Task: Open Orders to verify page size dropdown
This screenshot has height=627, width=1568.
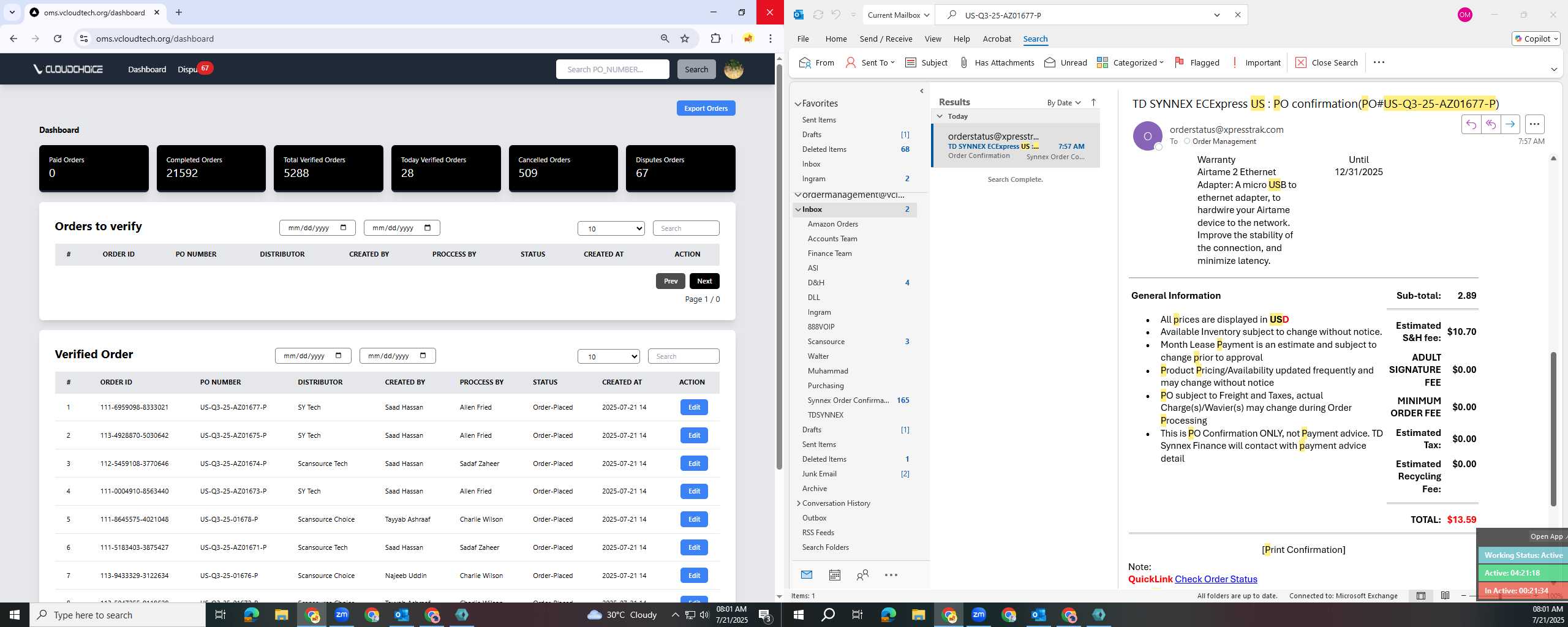Action: (x=611, y=228)
